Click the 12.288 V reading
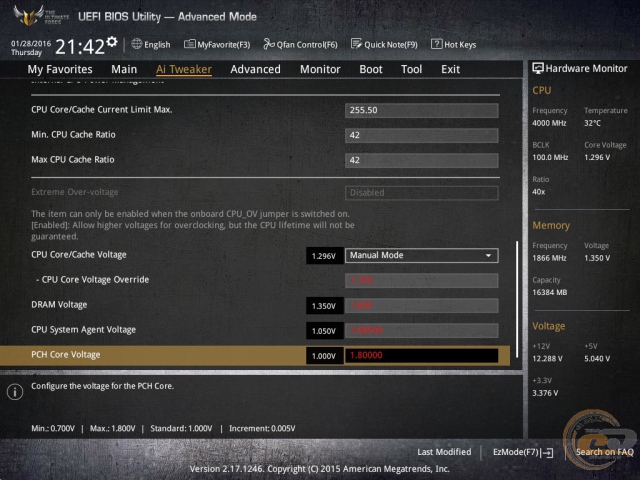This screenshot has height=480, width=640. 547,359
